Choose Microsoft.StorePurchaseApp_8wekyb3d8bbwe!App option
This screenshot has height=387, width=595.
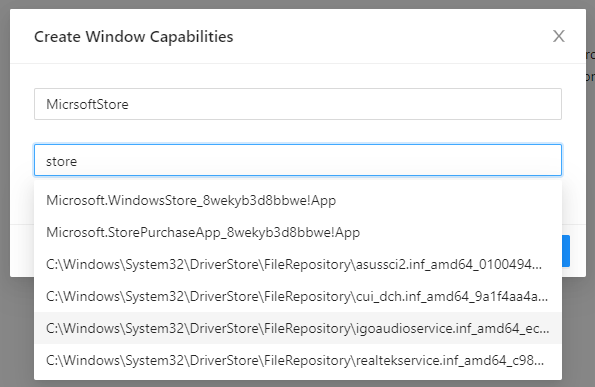point(298,232)
